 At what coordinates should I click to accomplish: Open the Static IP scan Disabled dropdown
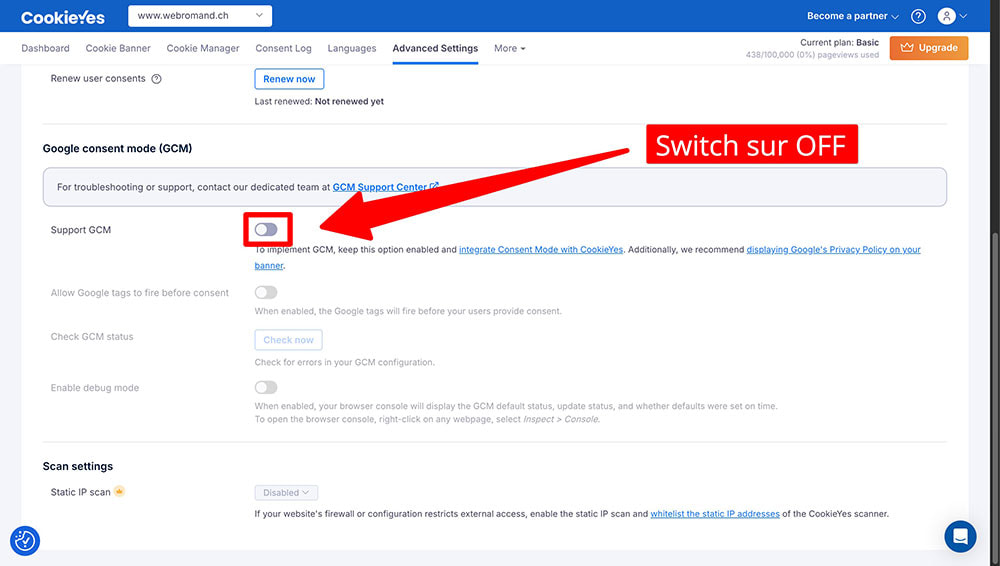(x=286, y=492)
